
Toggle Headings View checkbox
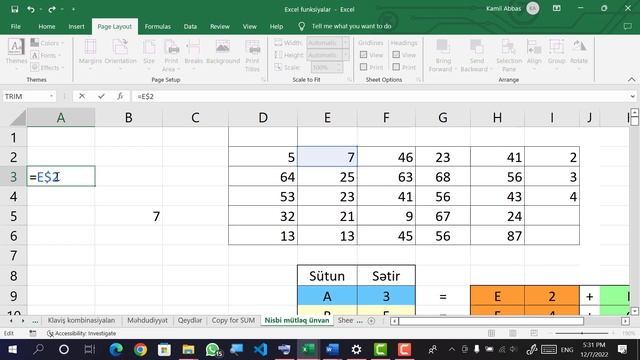396,55
